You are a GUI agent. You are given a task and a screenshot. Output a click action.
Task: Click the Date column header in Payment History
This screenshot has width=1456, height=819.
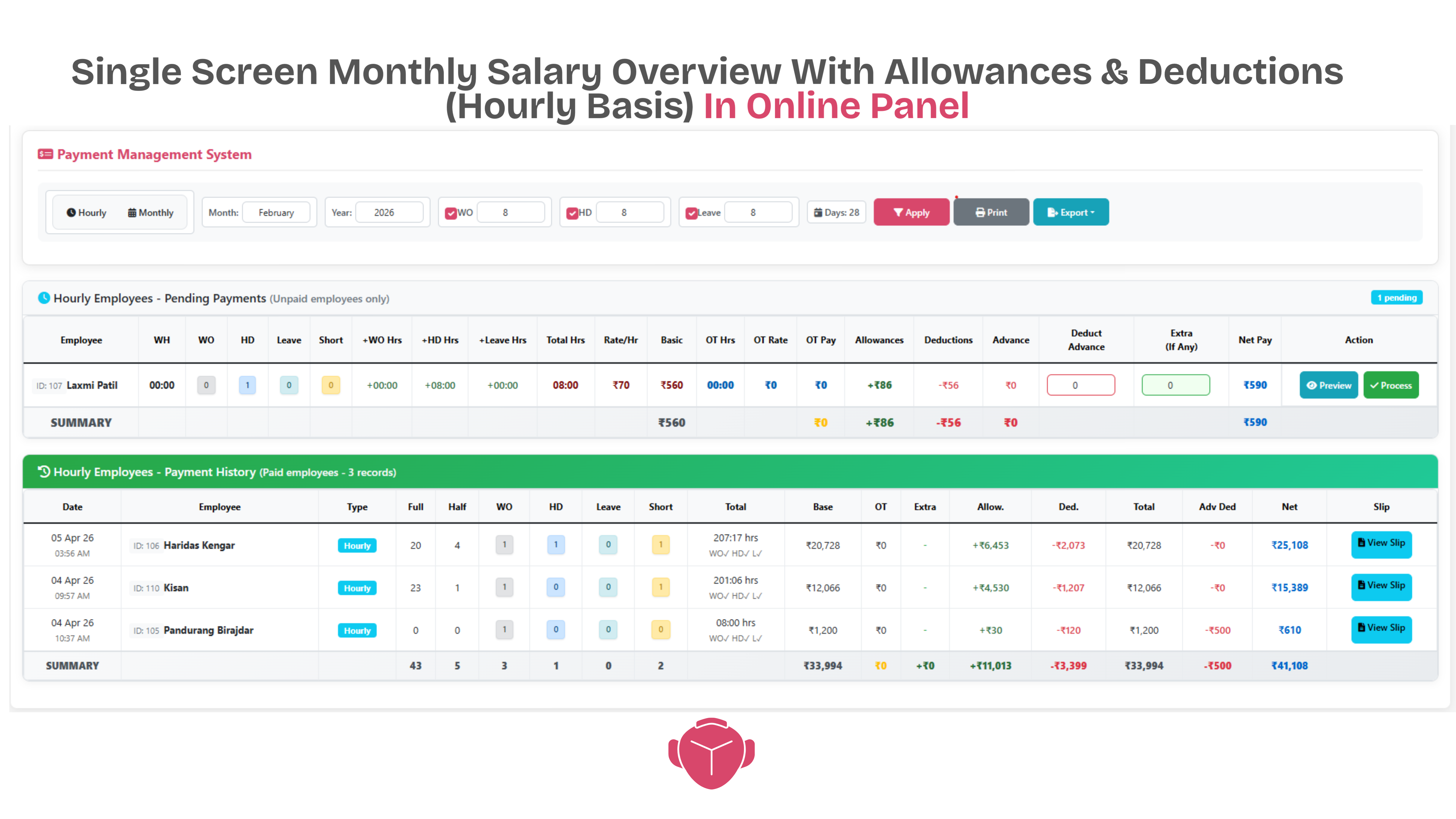click(72, 507)
